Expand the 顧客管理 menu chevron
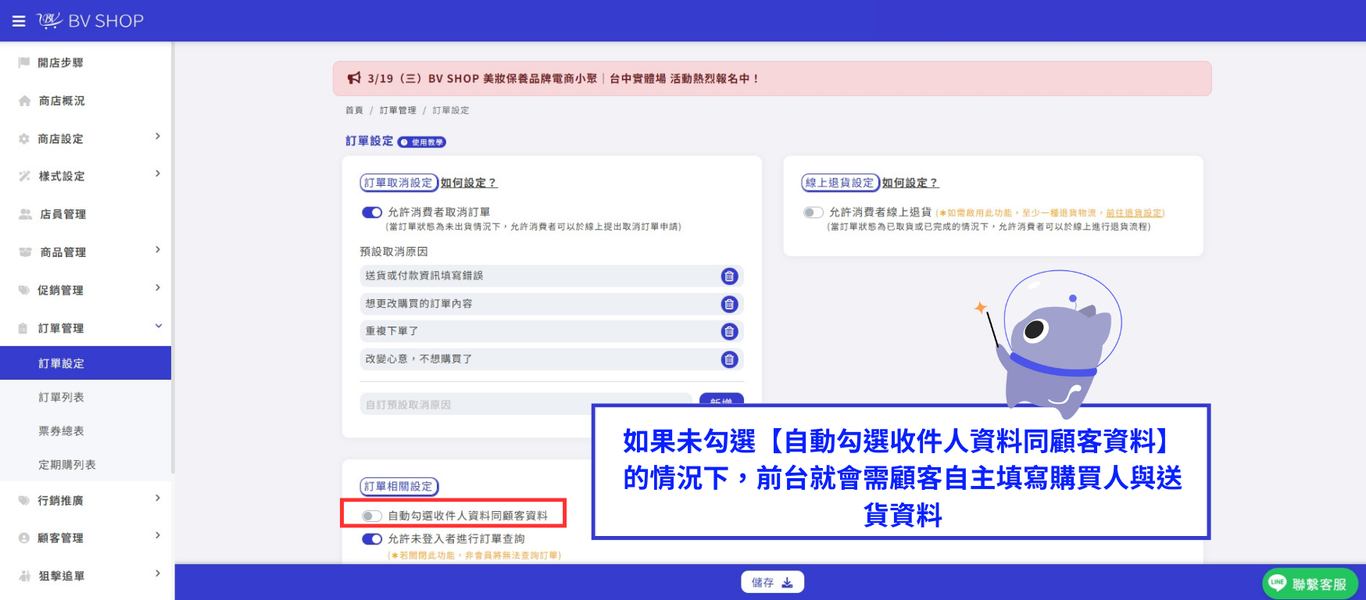Screen dimensions: 1366x600 coord(157,536)
